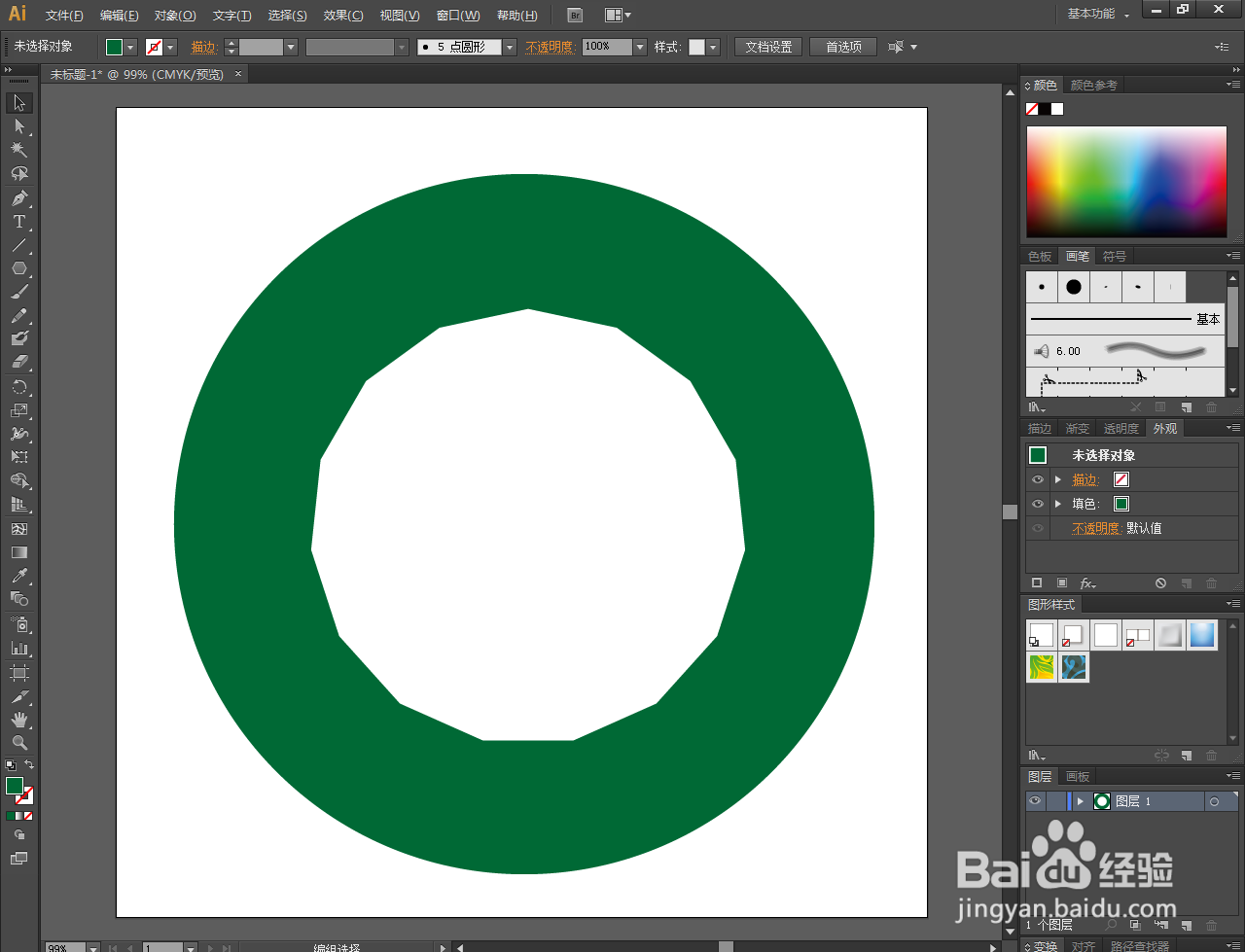Image resolution: width=1245 pixels, height=952 pixels.
Task: Switch to the 色板 tab
Action: tap(1040, 257)
